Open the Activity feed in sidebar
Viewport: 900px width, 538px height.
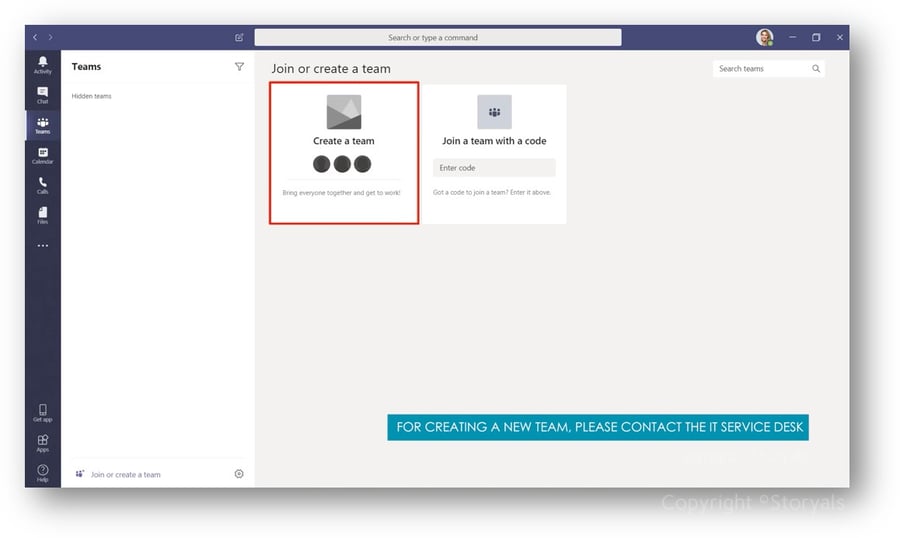pyautogui.click(x=42, y=65)
